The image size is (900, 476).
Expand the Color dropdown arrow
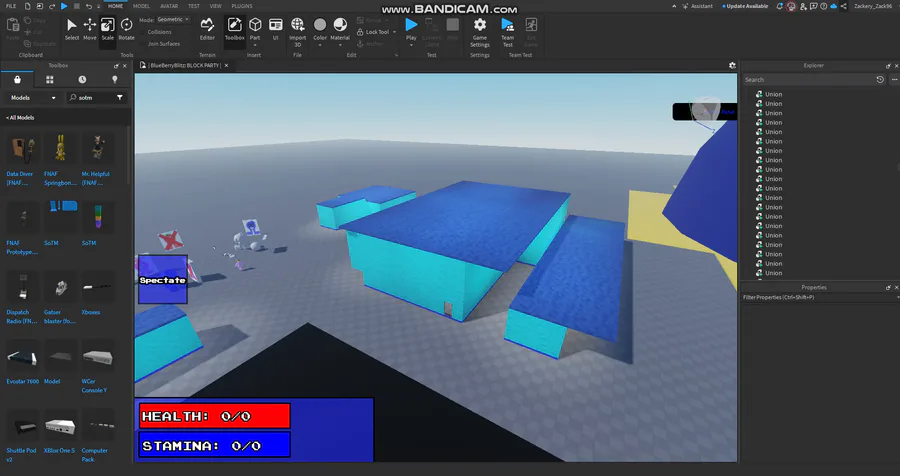(x=320, y=45)
